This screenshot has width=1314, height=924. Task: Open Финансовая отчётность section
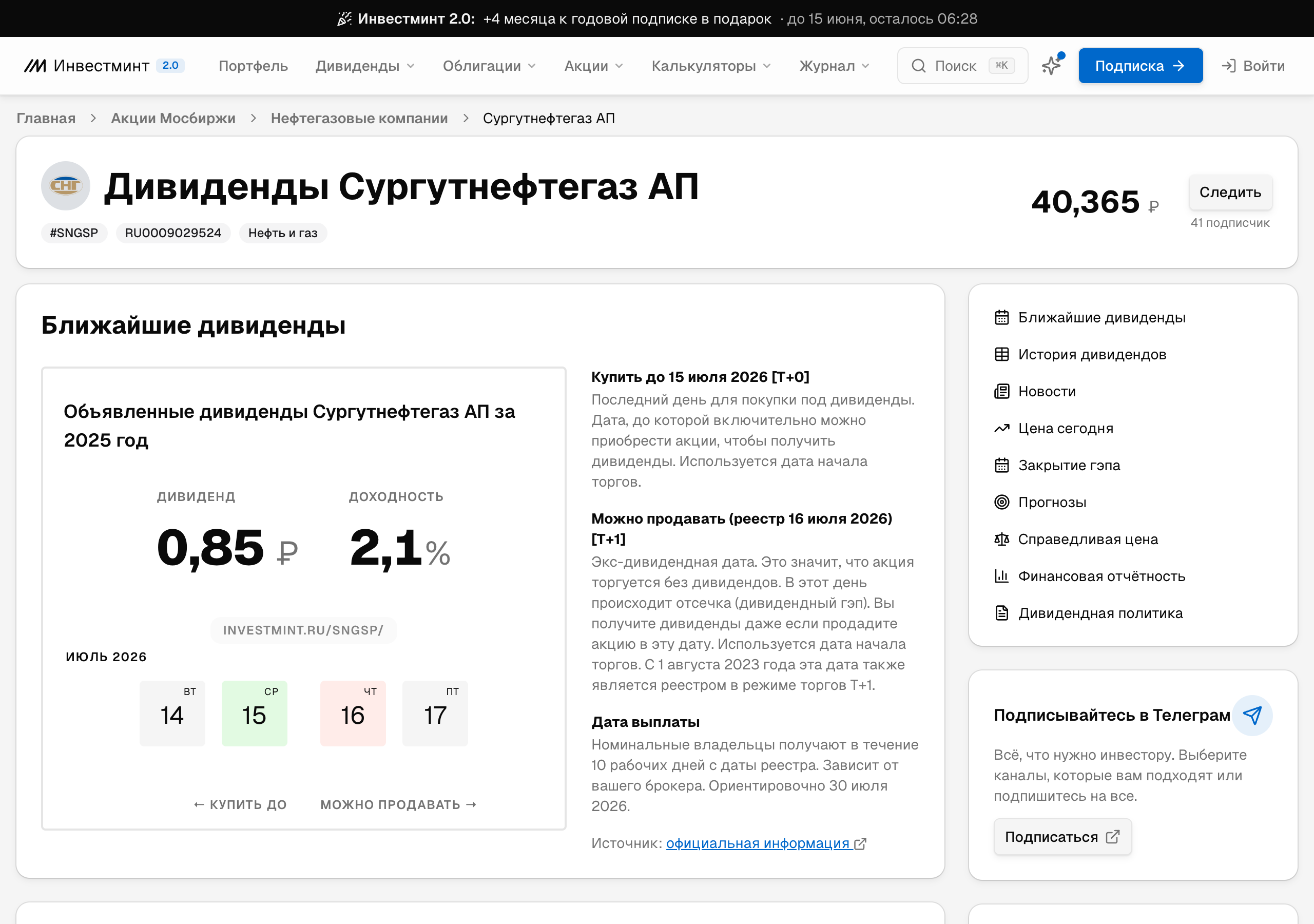(1102, 576)
